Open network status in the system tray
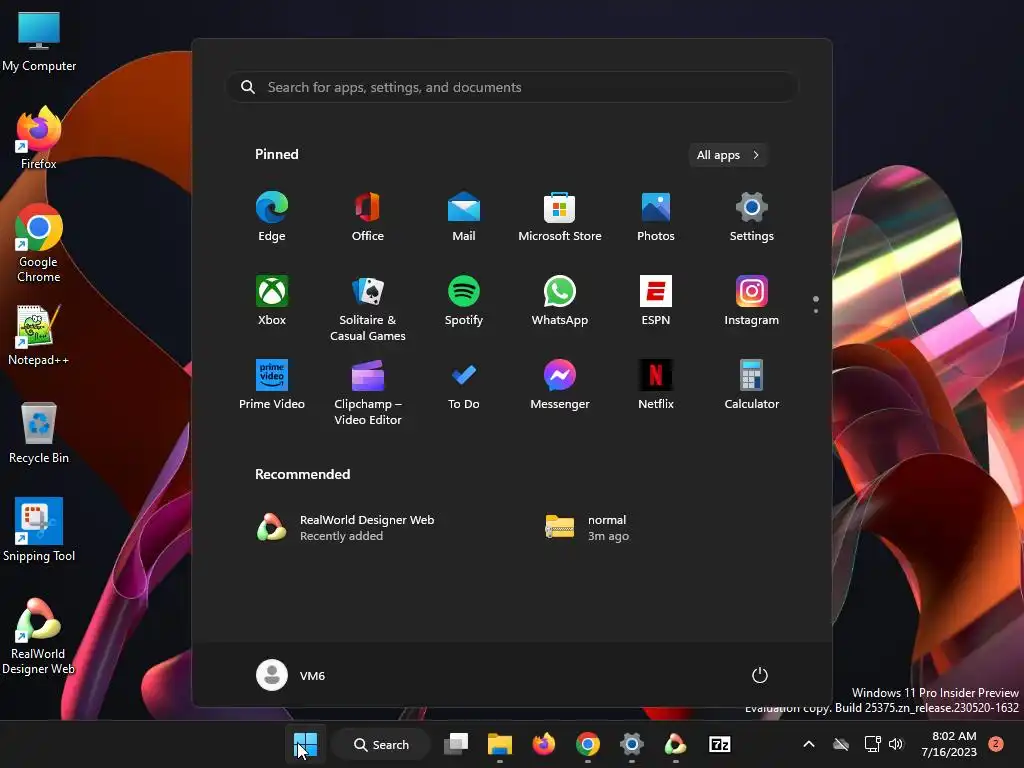 (872, 744)
